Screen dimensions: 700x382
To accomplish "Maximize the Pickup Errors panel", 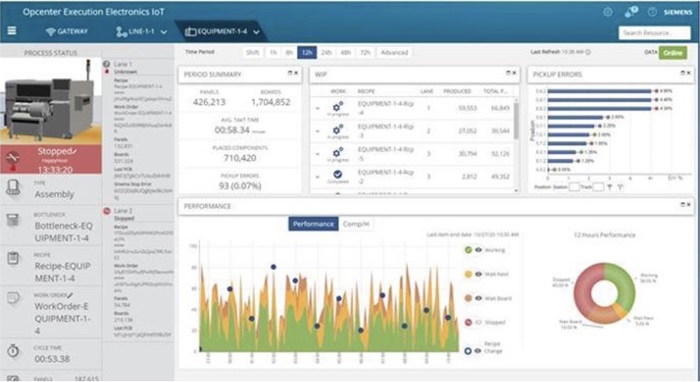I will tap(683, 73).
